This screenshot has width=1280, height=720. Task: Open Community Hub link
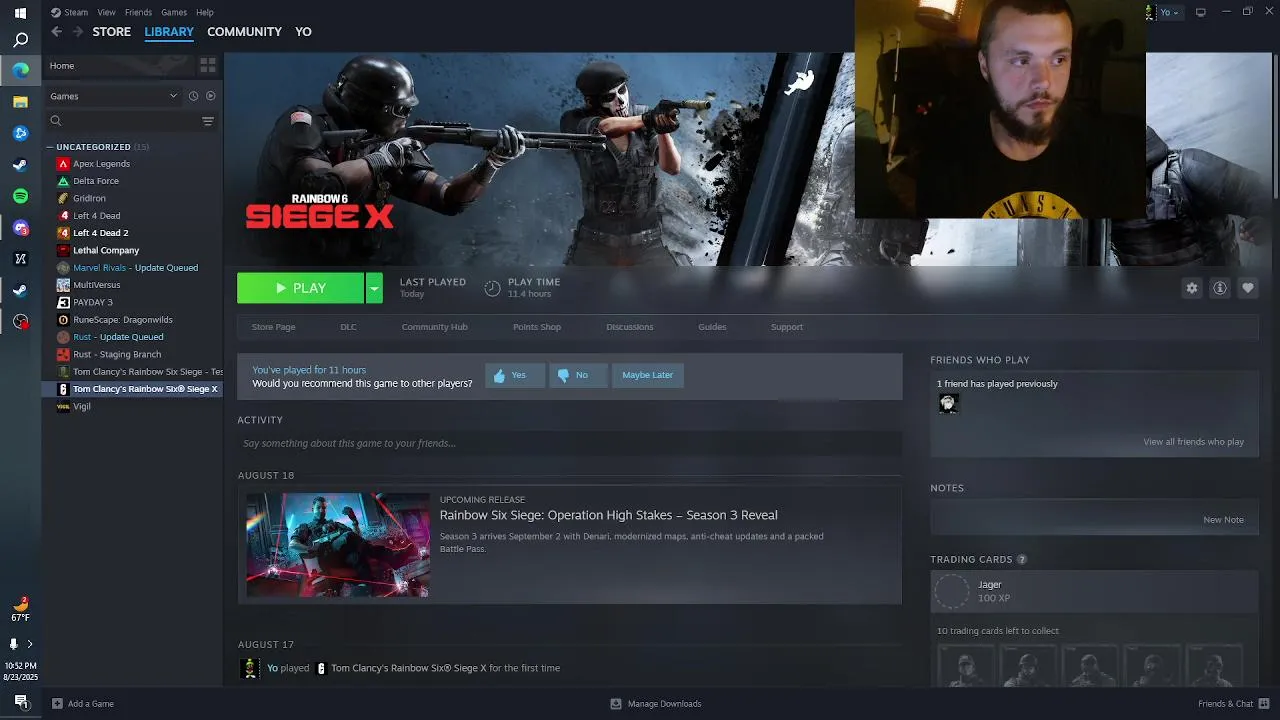pyautogui.click(x=434, y=327)
